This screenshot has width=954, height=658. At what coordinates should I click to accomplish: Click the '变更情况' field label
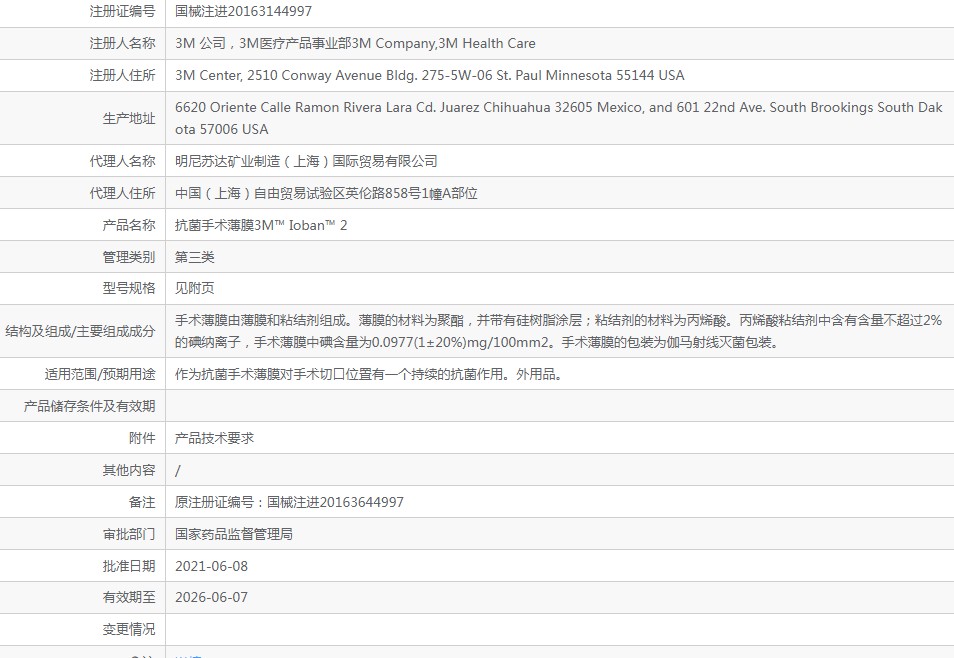point(129,629)
